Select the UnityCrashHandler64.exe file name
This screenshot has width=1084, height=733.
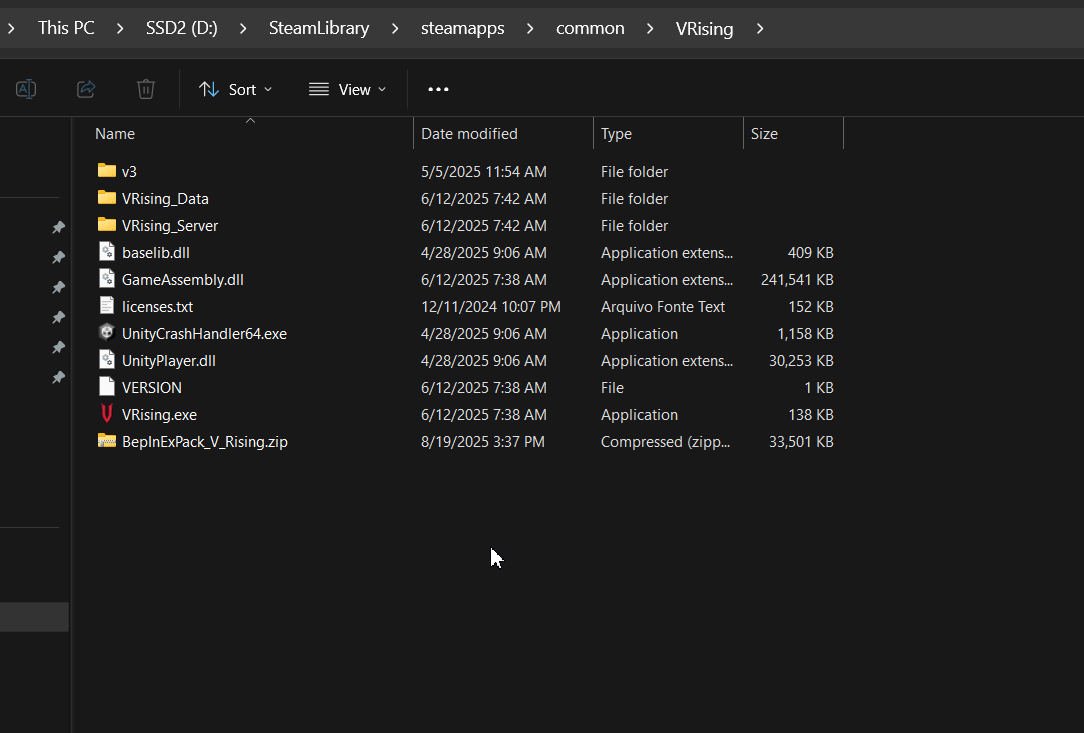pyautogui.click(x=204, y=333)
